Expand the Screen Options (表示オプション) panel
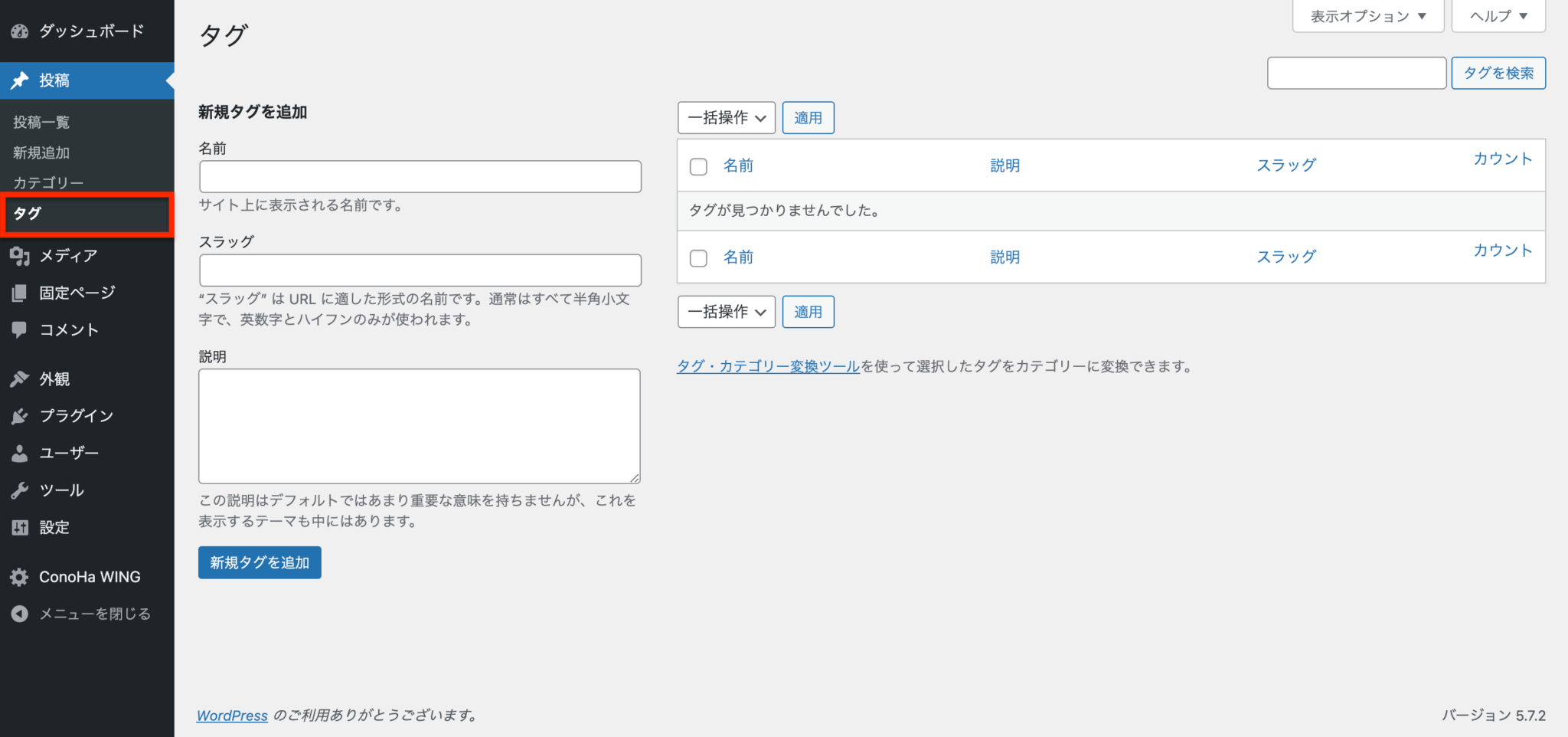Image resolution: width=1568 pixels, height=737 pixels. (1367, 16)
